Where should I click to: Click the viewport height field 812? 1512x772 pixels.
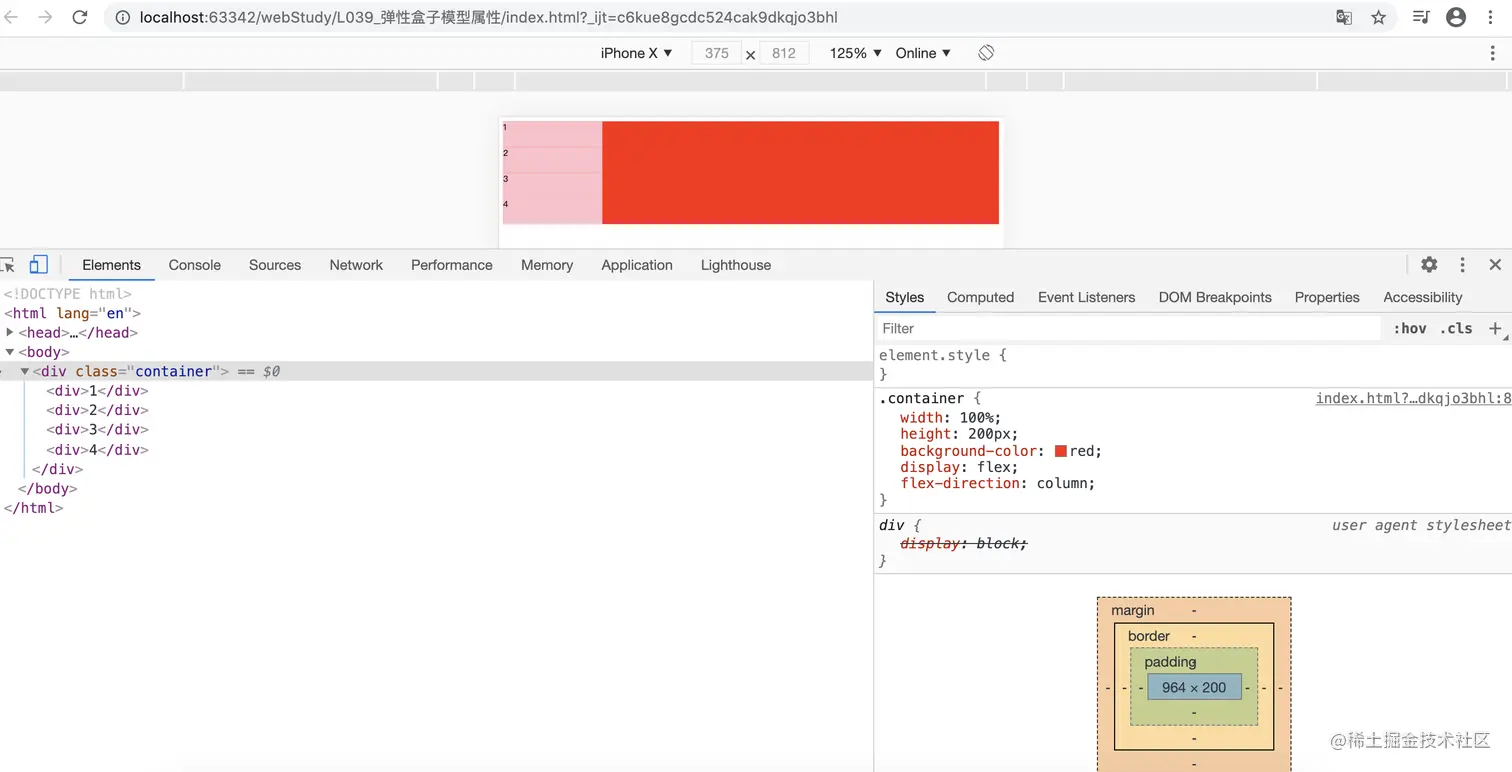784,53
